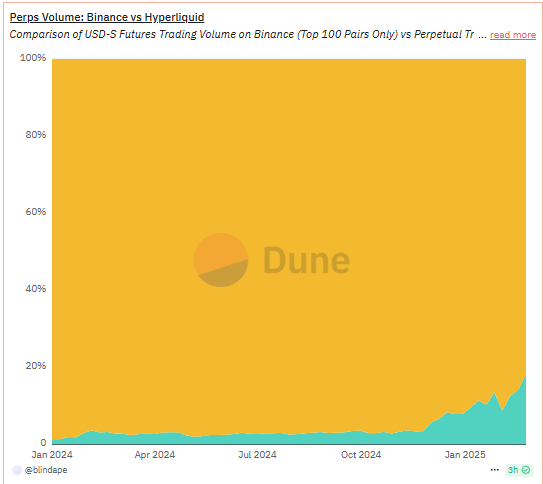Click the 0 y-axis label

tap(43, 442)
